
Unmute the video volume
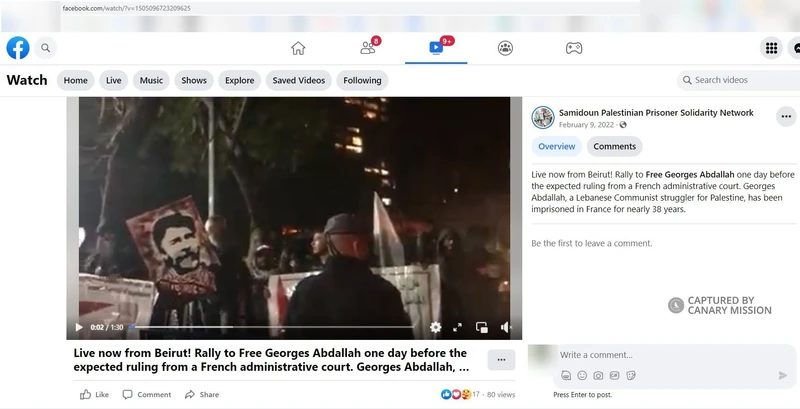click(506, 327)
